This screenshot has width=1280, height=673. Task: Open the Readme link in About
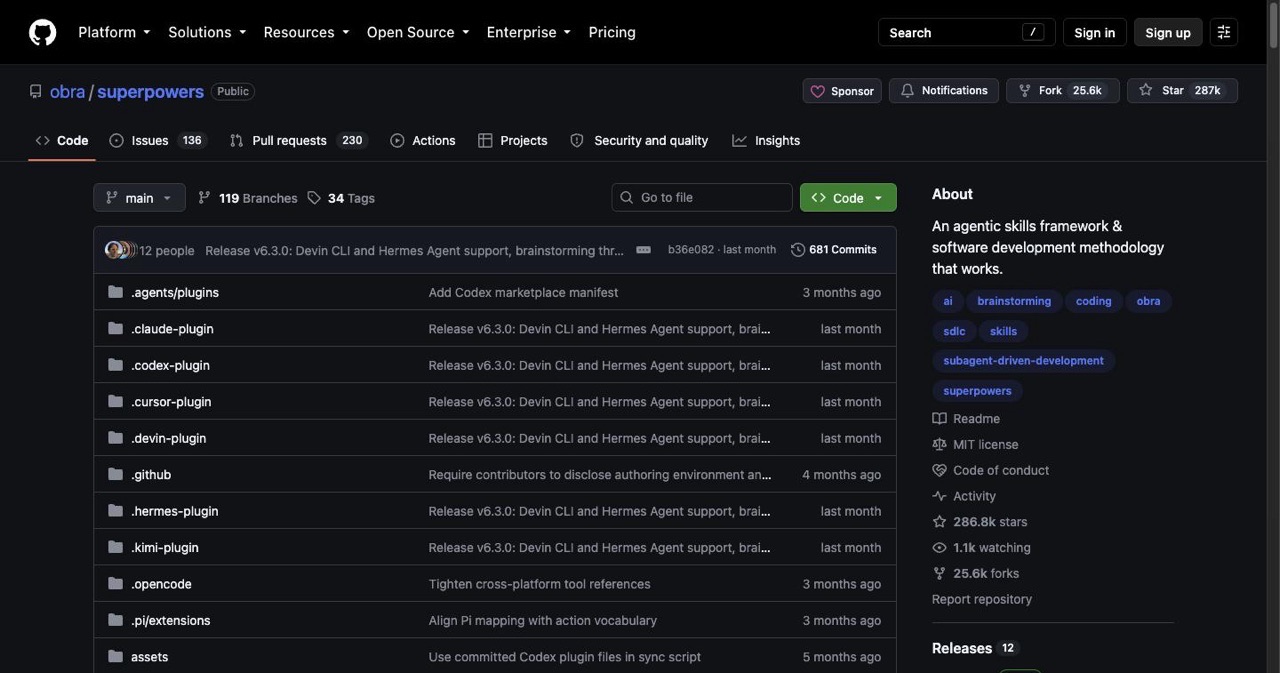[966, 419]
